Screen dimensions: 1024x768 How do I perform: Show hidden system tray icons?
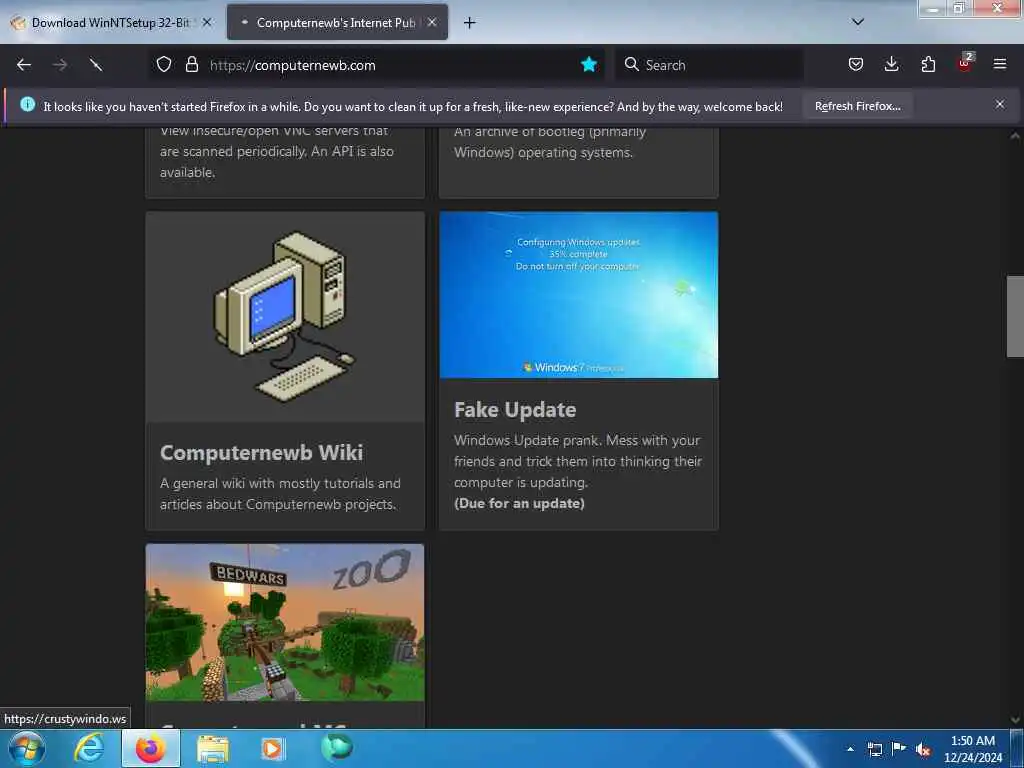(x=850, y=749)
